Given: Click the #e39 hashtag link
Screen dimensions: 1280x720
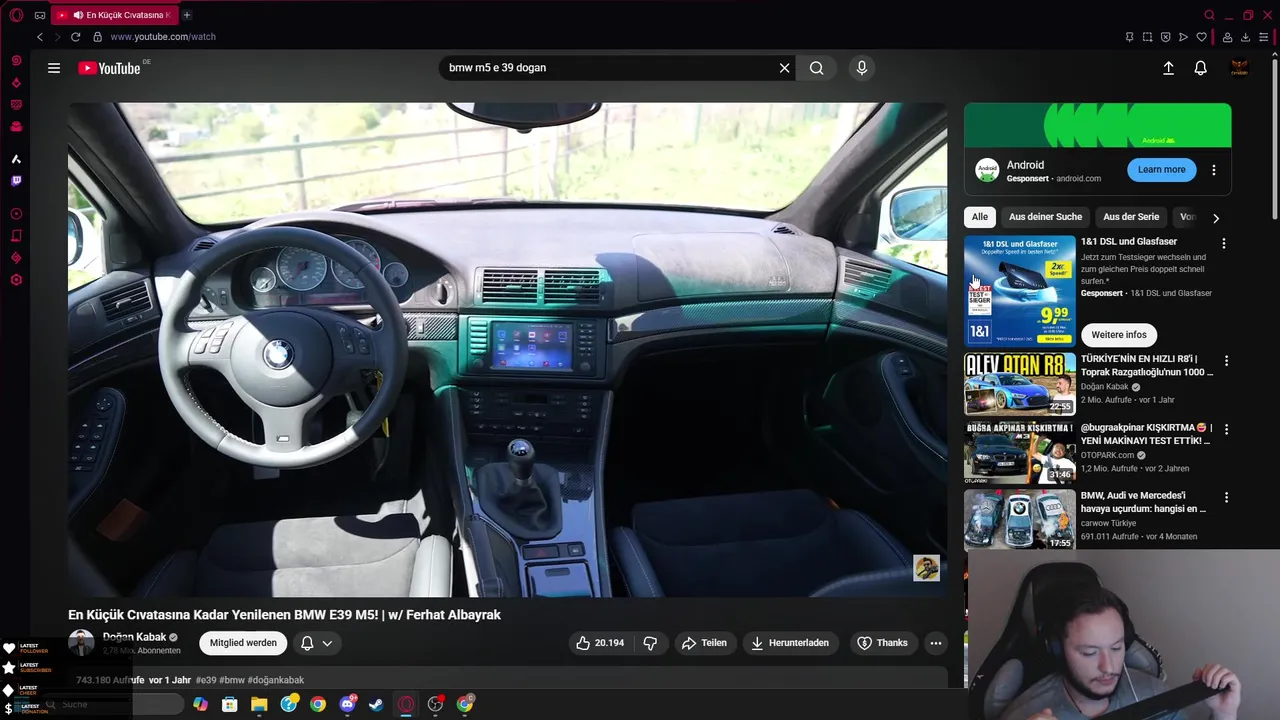Looking at the screenshot, I should (206, 680).
